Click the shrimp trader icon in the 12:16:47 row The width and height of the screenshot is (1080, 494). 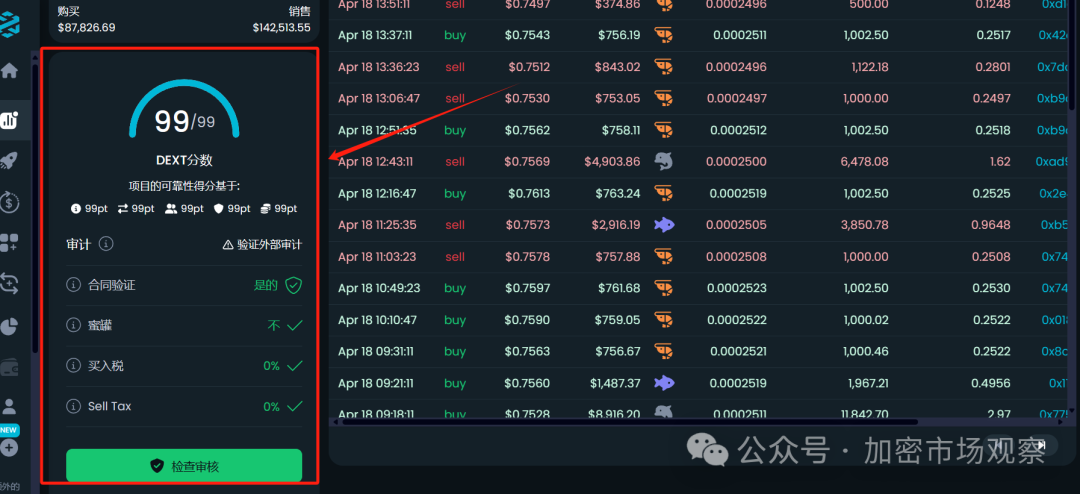tap(663, 194)
